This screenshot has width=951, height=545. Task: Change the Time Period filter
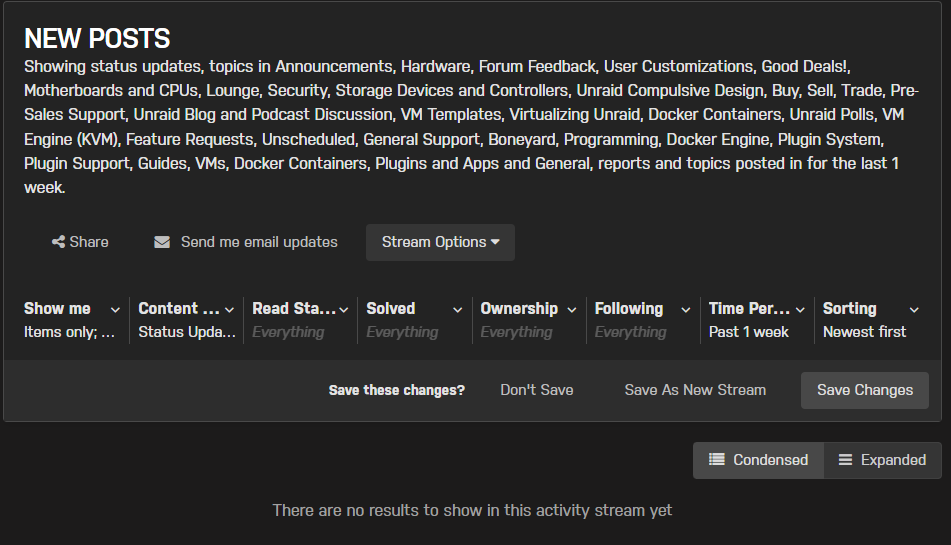click(756, 319)
